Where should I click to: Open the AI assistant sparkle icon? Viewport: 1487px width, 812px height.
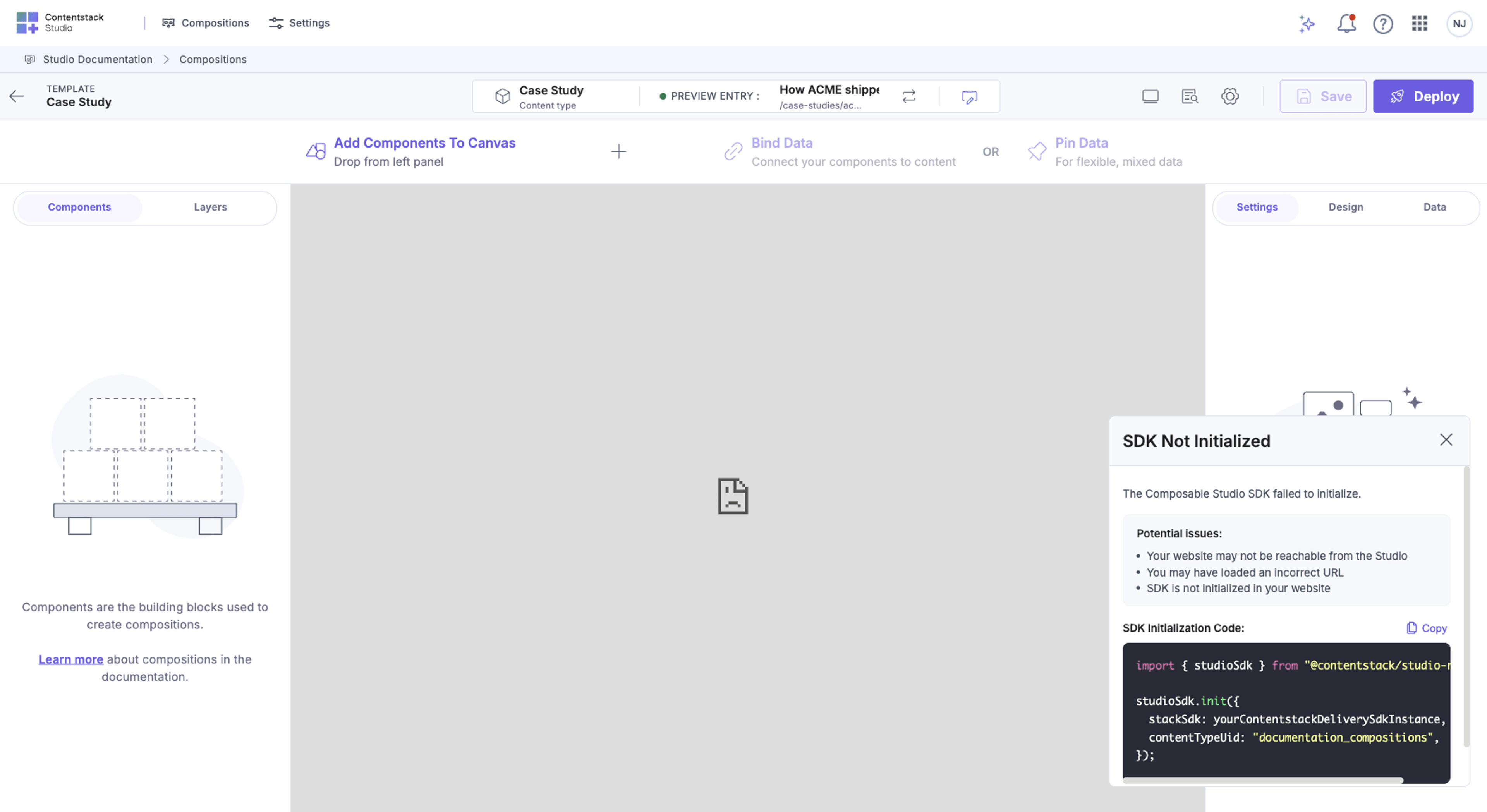1307,24
